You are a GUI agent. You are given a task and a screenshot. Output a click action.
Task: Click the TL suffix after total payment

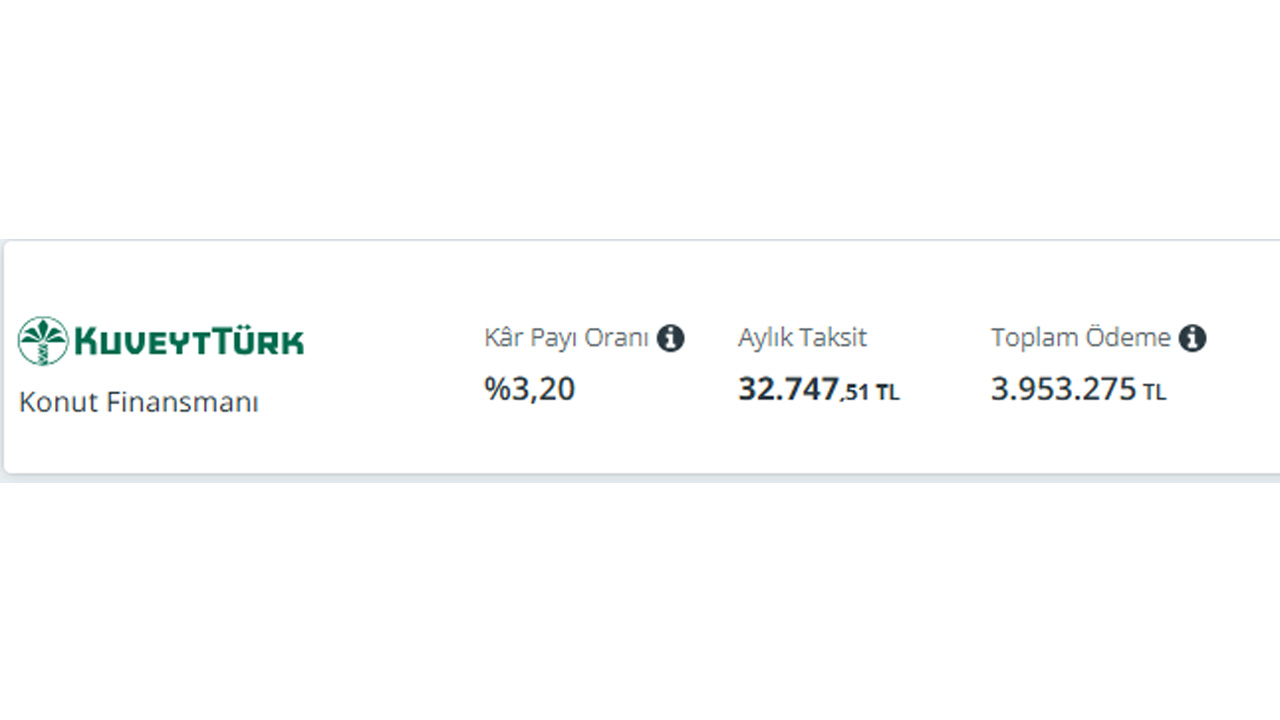1155,393
